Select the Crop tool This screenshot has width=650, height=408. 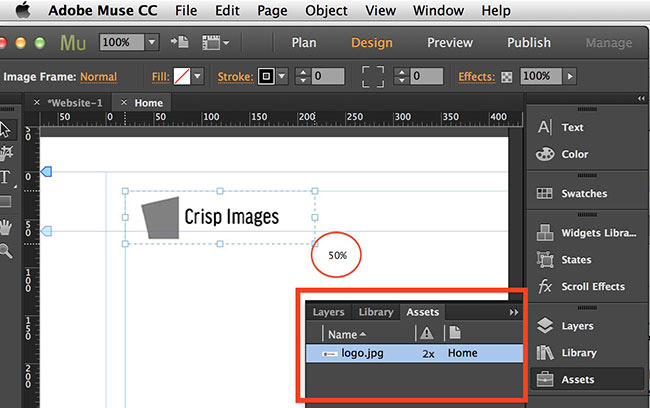[x=6, y=153]
